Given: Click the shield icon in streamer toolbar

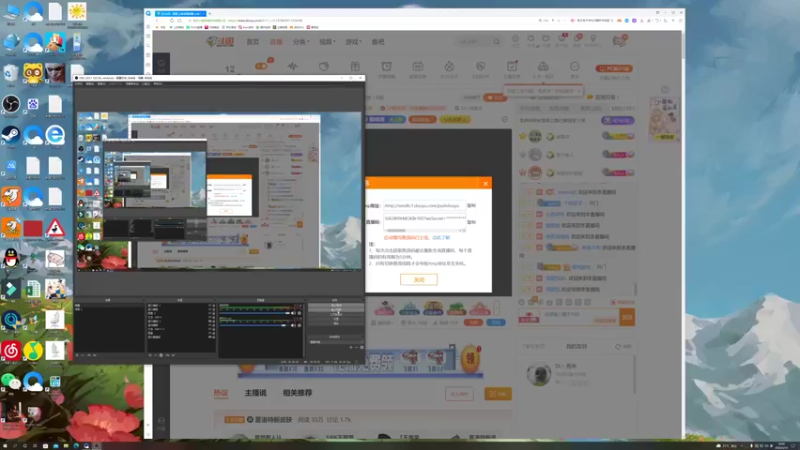Looking at the screenshot, I should coord(481,66).
